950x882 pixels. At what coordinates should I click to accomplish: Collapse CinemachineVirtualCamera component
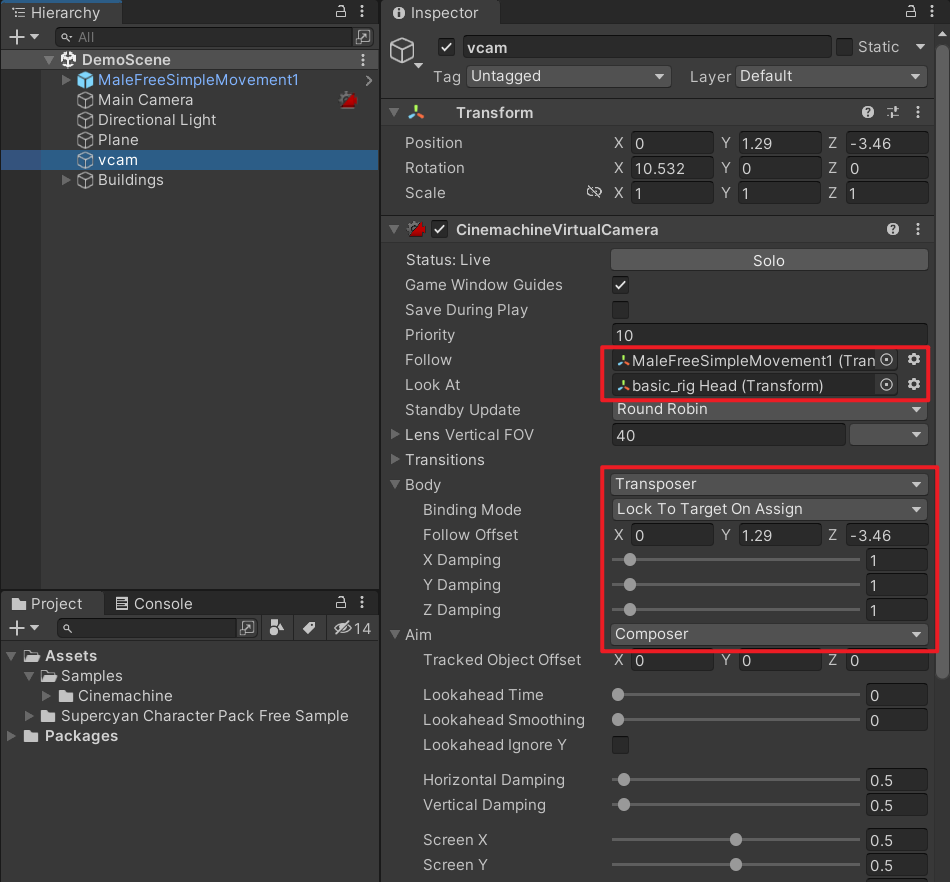394,230
